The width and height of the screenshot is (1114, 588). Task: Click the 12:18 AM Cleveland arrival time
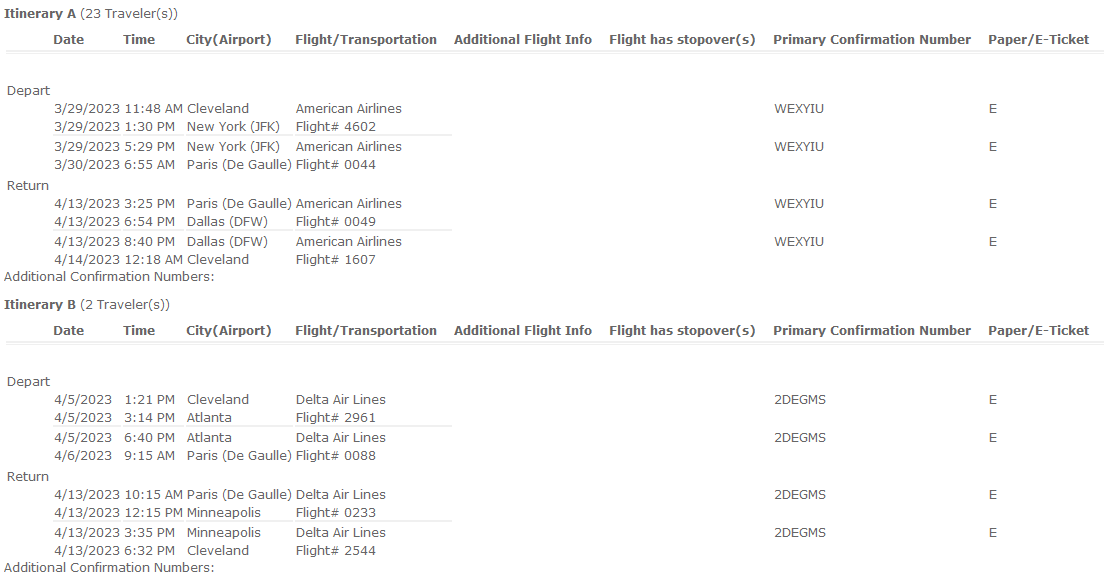click(154, 260)
